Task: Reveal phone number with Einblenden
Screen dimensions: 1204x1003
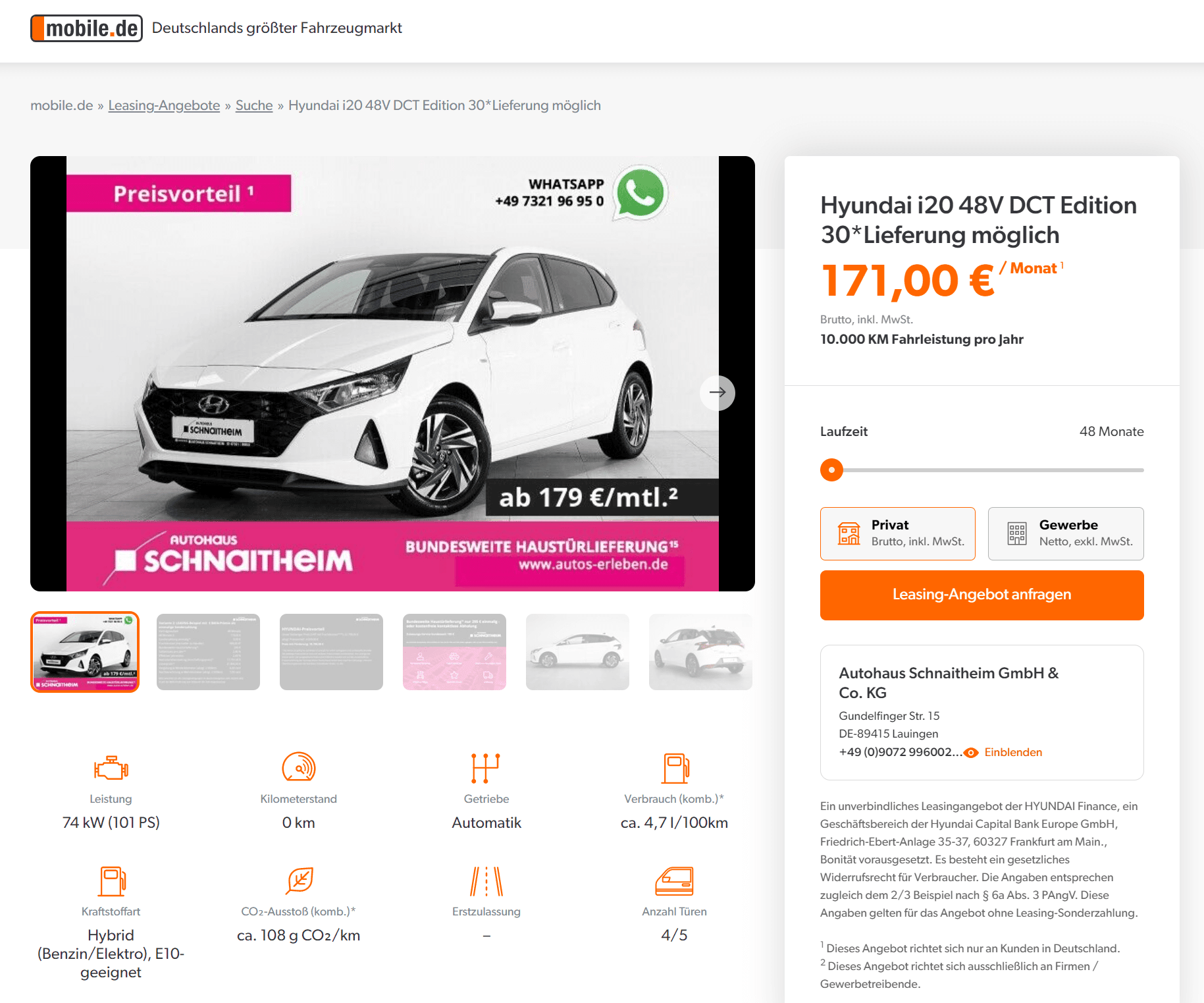Action: 1013,752
